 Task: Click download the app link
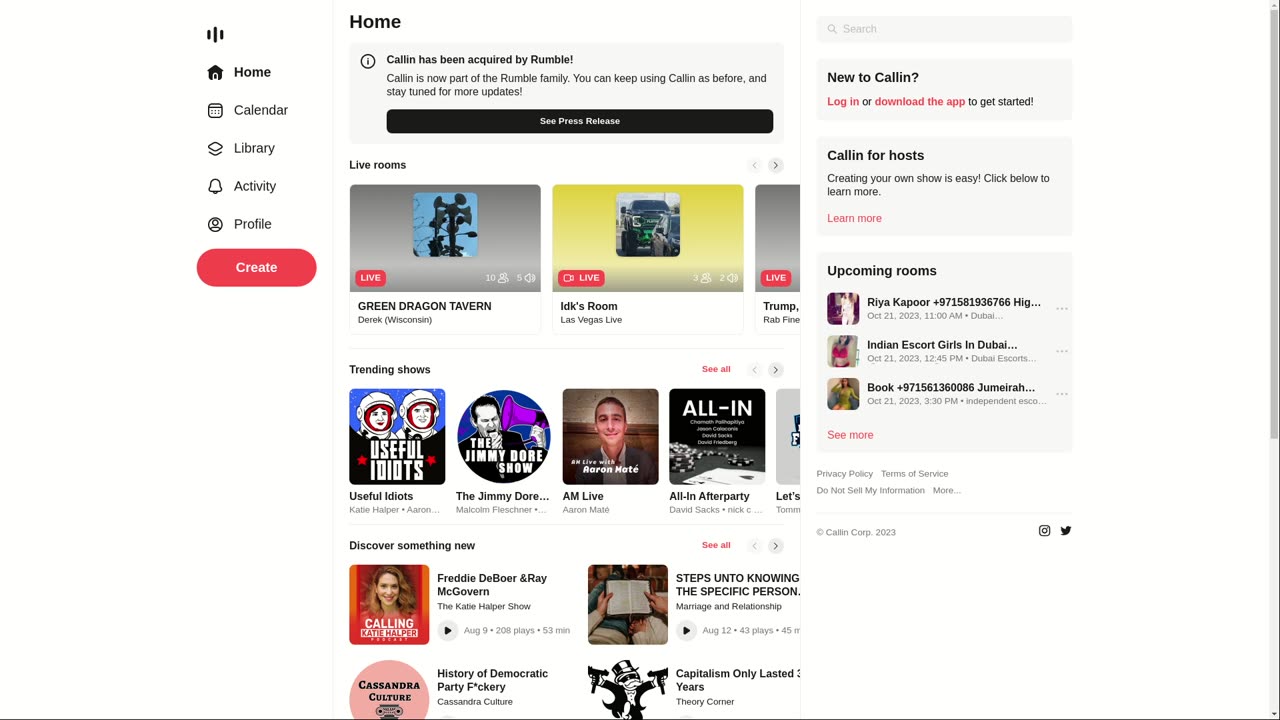tap(920, 101)
